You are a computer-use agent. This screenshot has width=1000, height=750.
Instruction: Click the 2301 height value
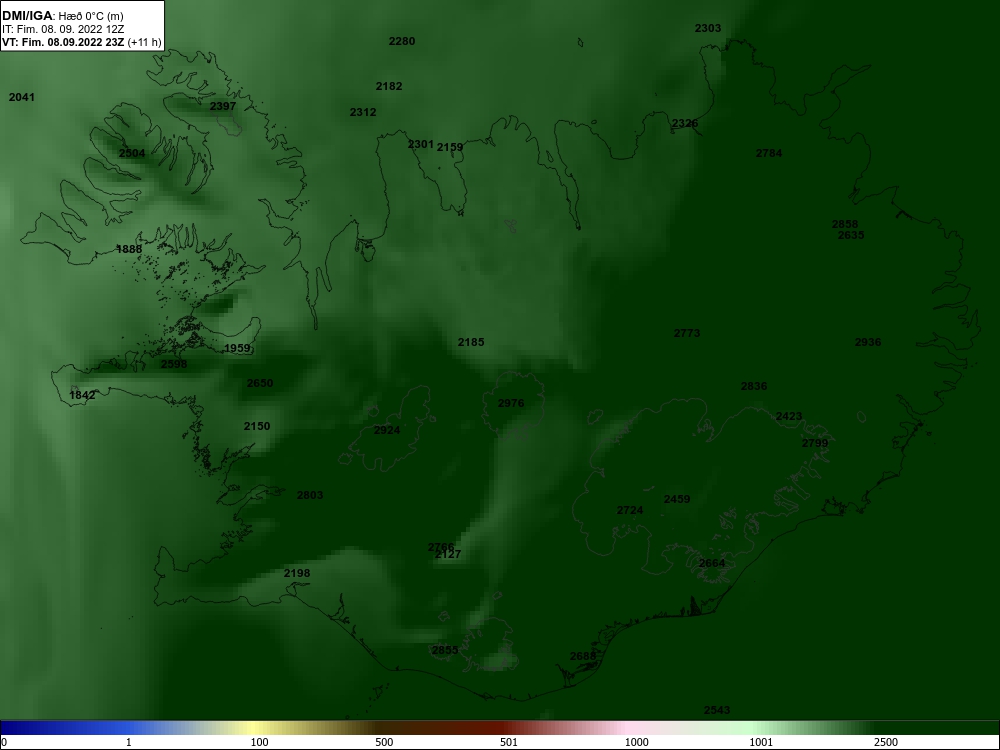tap(421, 144)
